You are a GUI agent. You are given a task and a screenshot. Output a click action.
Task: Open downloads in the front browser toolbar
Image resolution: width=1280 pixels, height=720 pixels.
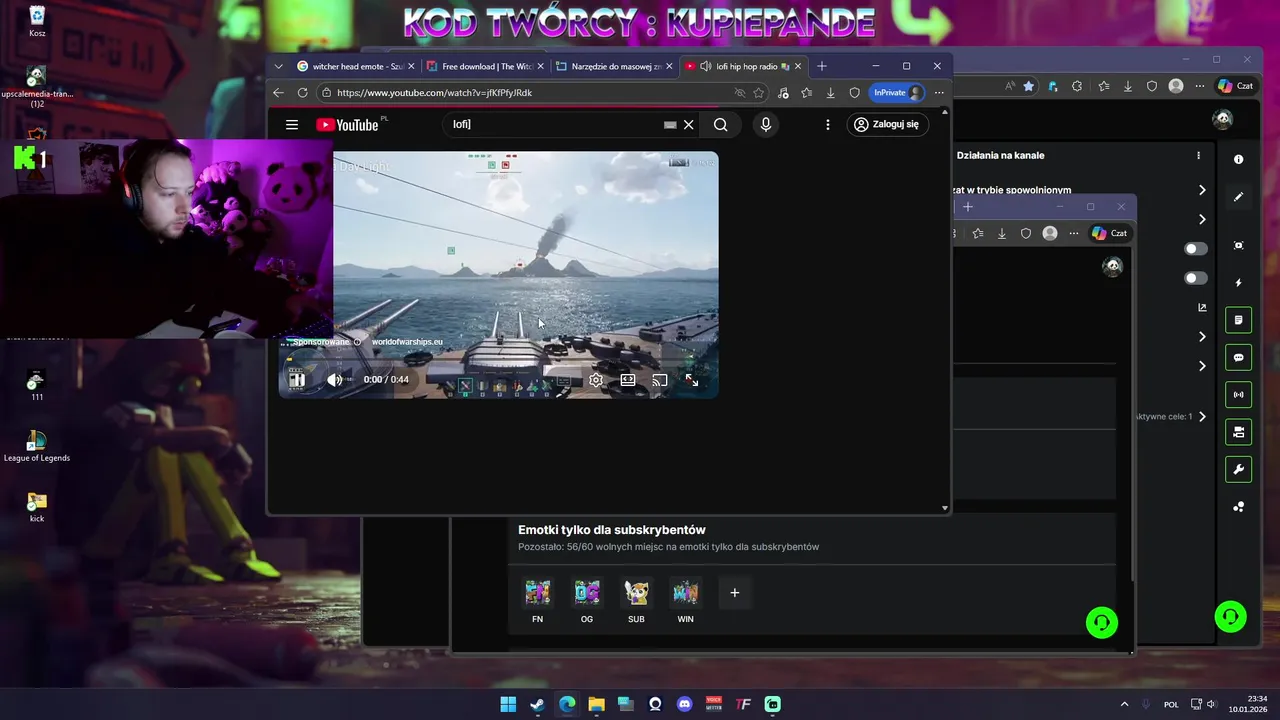(830, 93)
